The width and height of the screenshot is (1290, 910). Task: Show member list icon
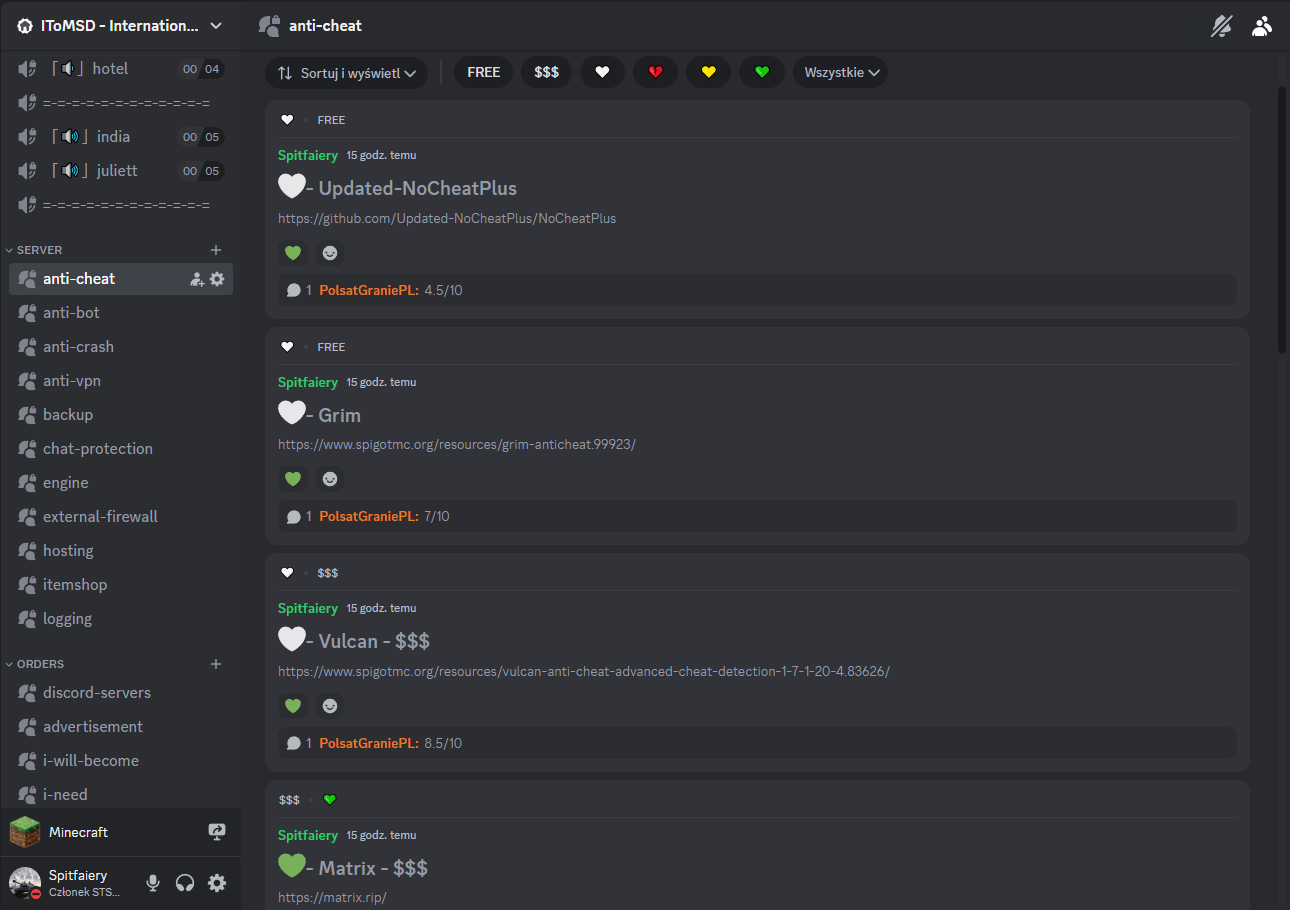point(1262,26)
